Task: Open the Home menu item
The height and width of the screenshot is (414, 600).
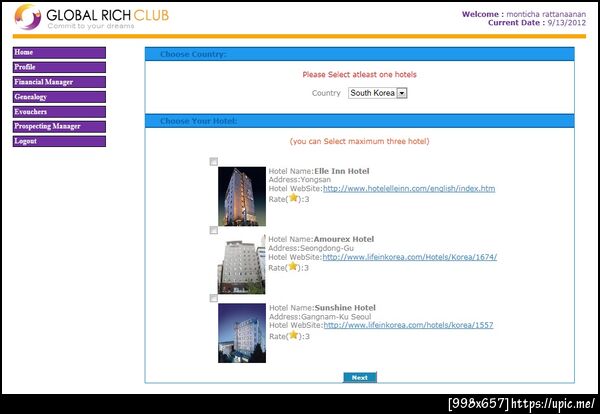Action: tap(59, 52)
